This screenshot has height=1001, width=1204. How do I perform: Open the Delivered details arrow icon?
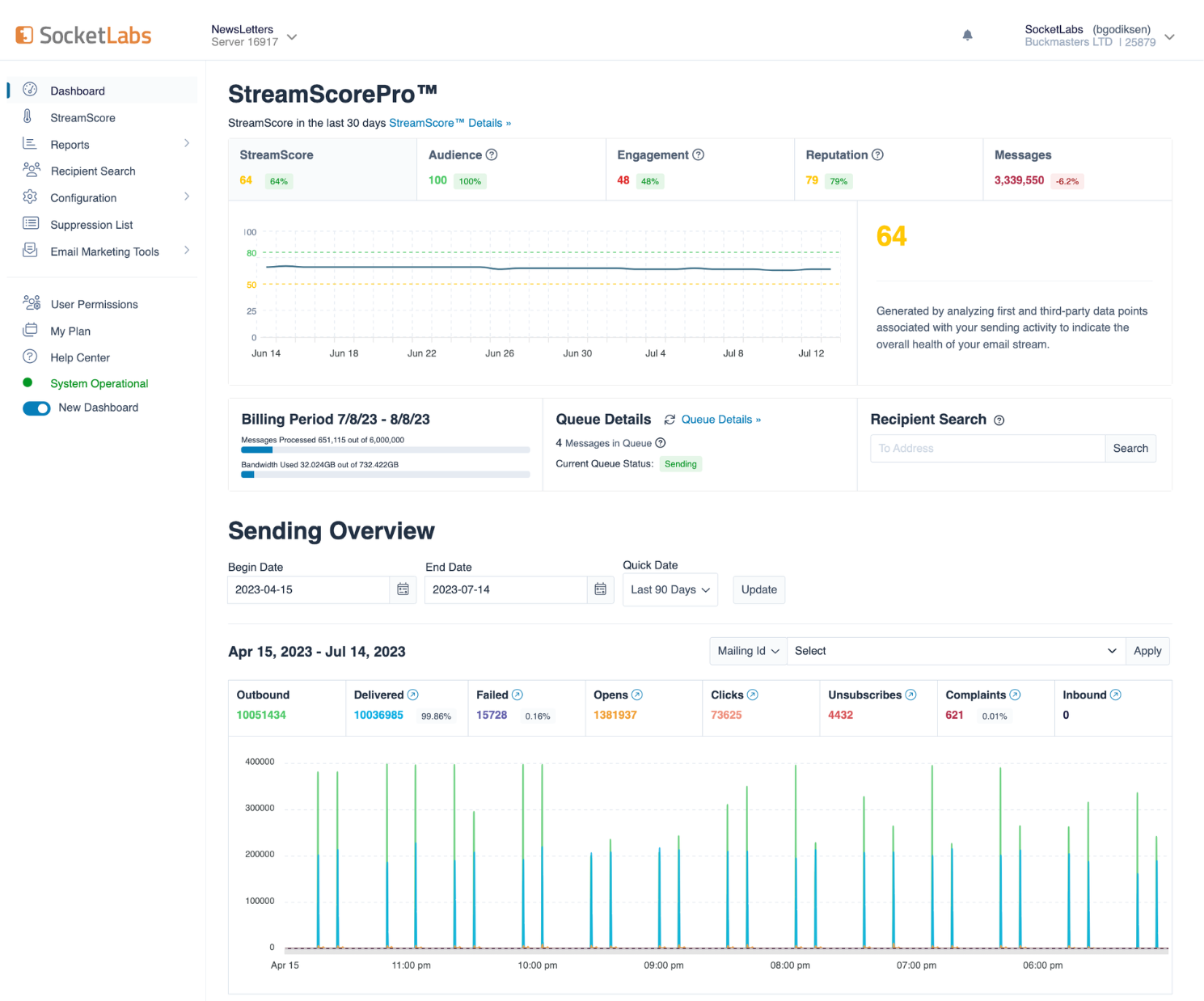click(412, 695)
